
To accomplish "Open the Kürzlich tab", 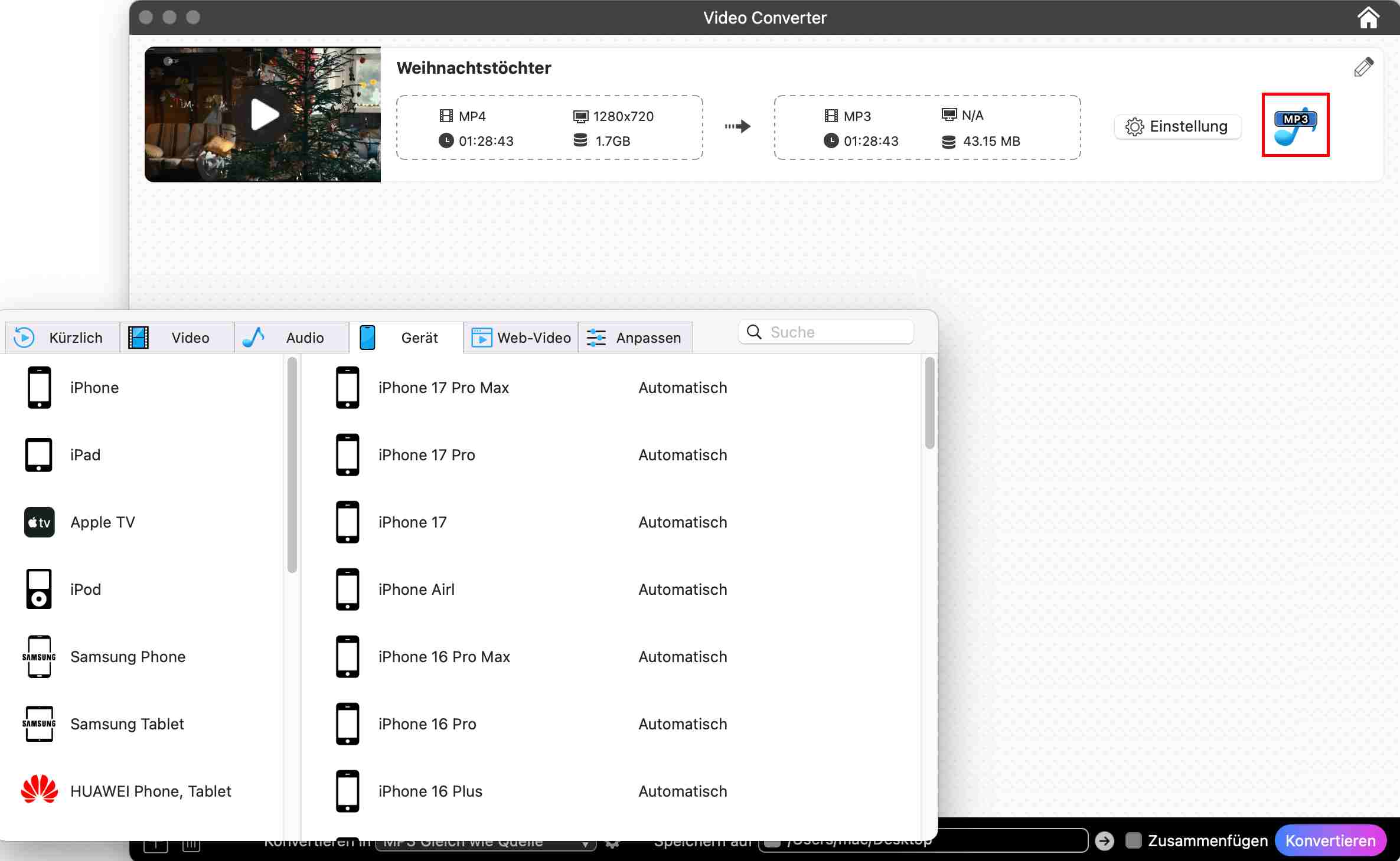I will pos(62,338).
